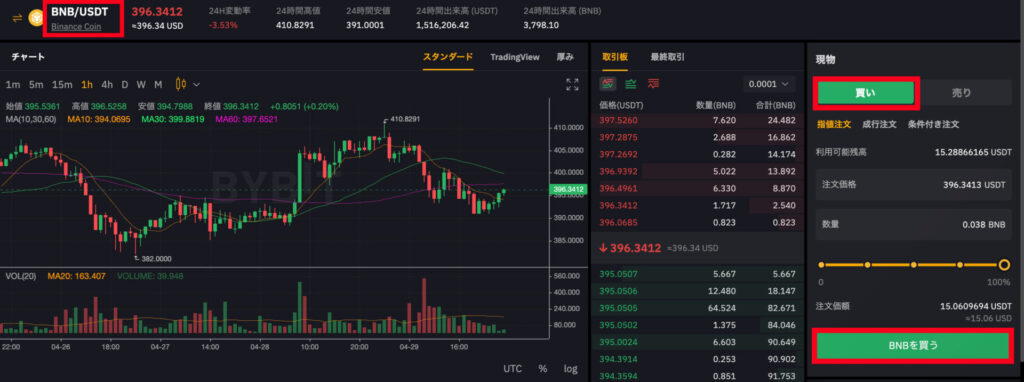Switch to the 売り sell toggle
This screenshot has width=1024, height=382.
coord(961,93)
